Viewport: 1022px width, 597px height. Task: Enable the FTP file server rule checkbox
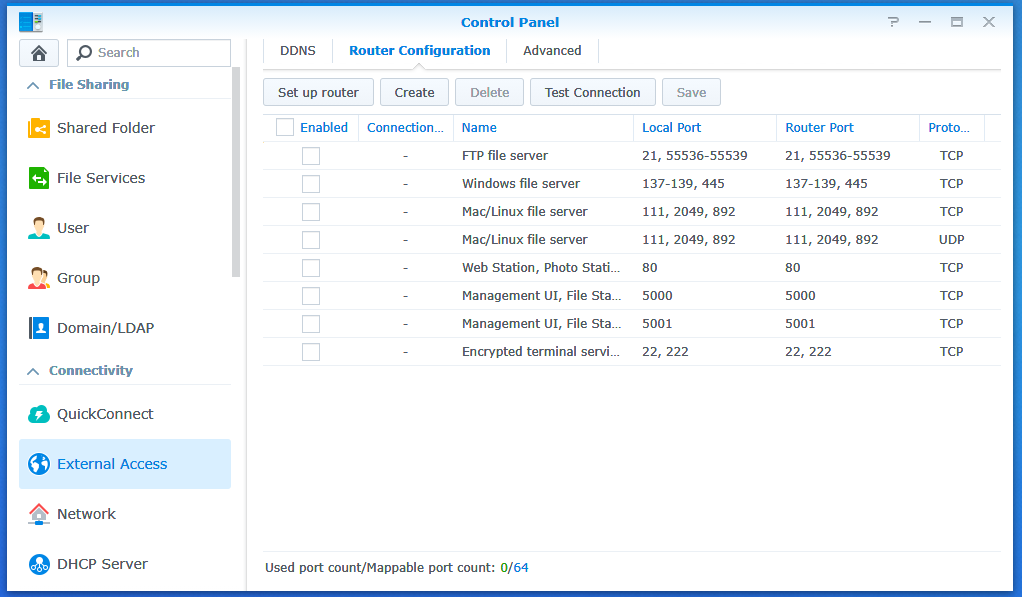[311, 156]
